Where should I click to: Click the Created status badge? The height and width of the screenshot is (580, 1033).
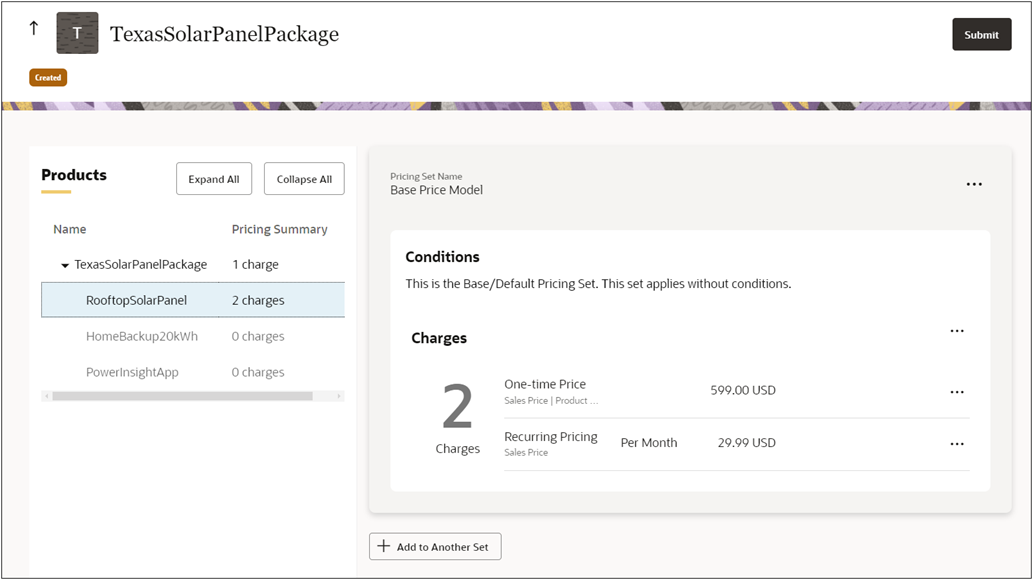tap(48, 77)
